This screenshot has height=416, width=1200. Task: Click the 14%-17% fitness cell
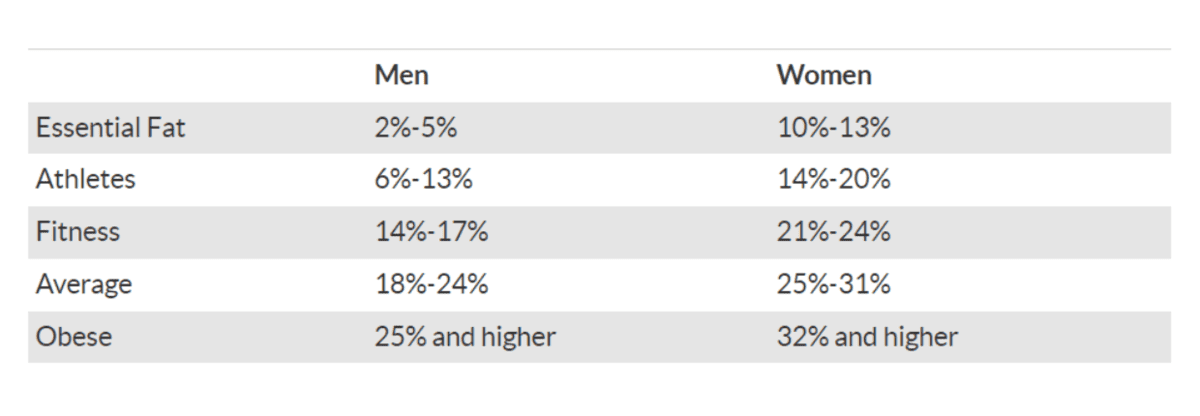pos(431,232)
